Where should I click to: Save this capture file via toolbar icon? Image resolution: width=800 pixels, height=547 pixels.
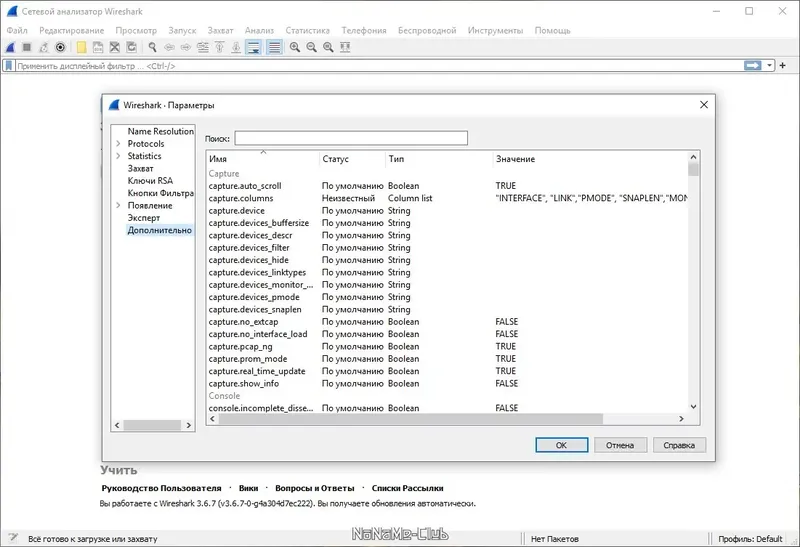click(x=98, y=47)
